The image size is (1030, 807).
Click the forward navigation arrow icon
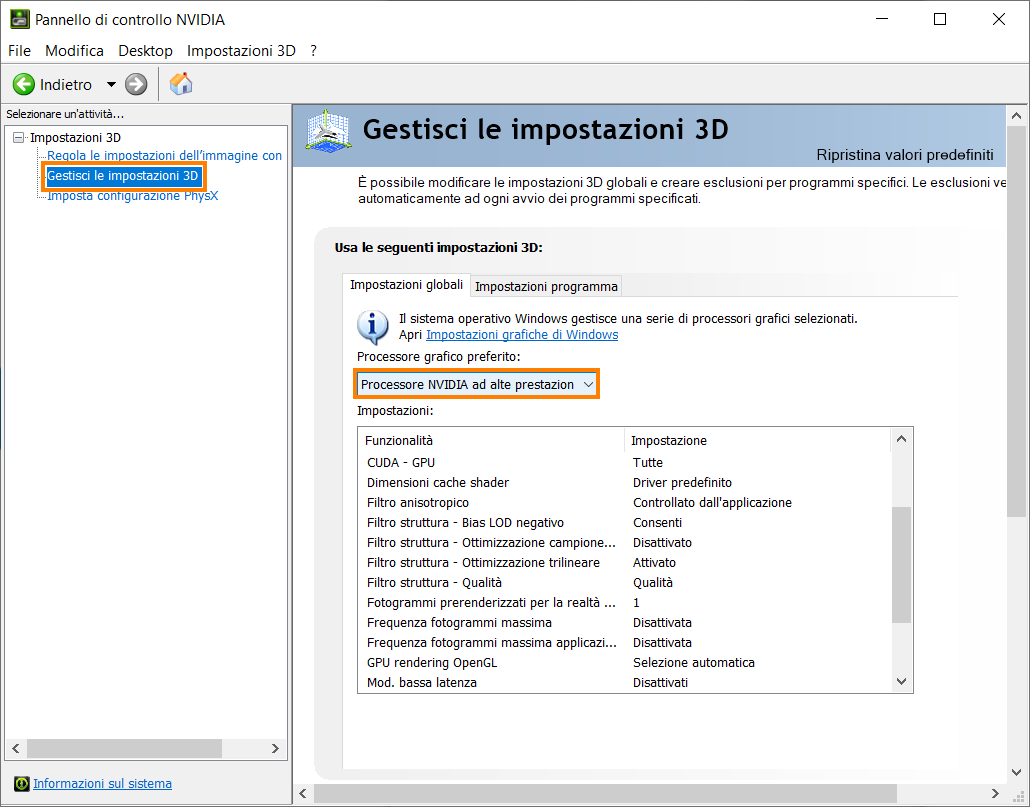coord(136,85)
